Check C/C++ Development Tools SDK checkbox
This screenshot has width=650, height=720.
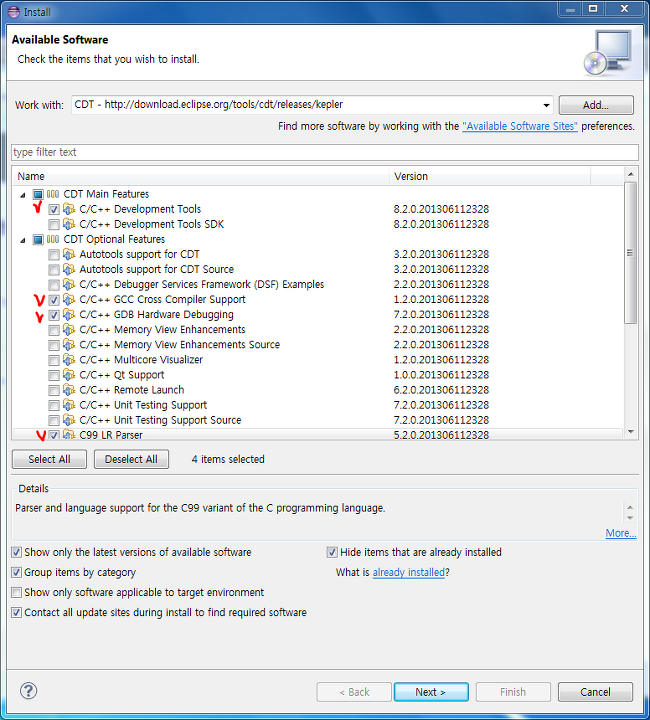click(x=54, y=225)
